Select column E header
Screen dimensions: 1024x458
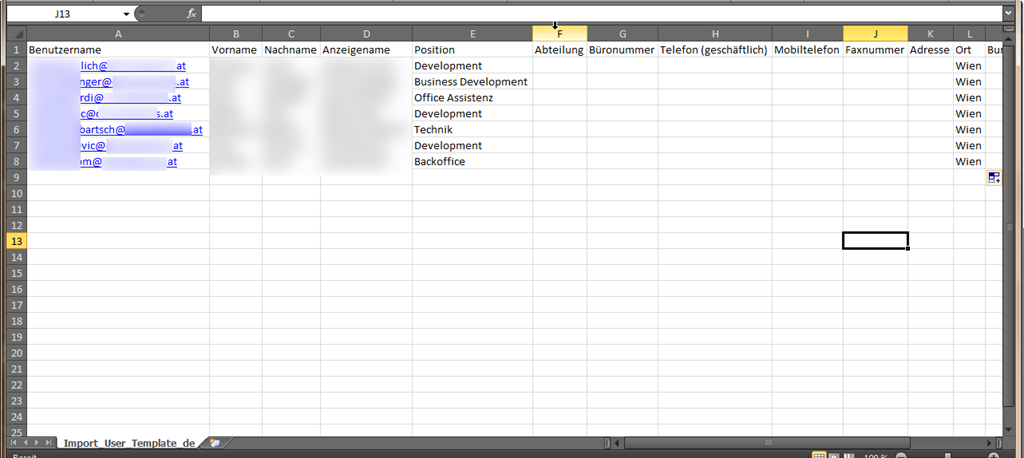click(472, 33)
